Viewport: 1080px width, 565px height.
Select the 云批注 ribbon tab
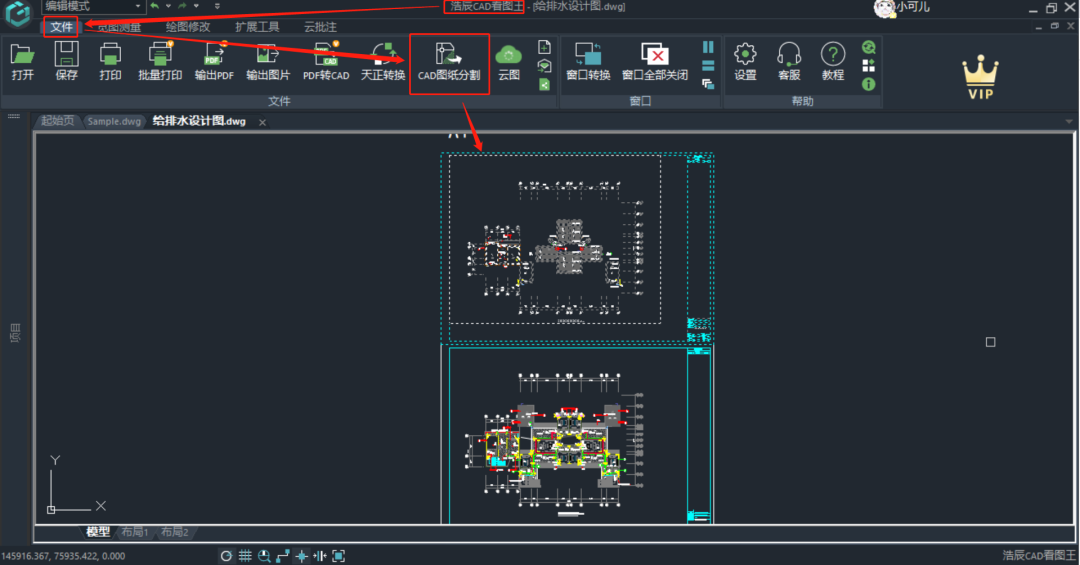(320, 27)
